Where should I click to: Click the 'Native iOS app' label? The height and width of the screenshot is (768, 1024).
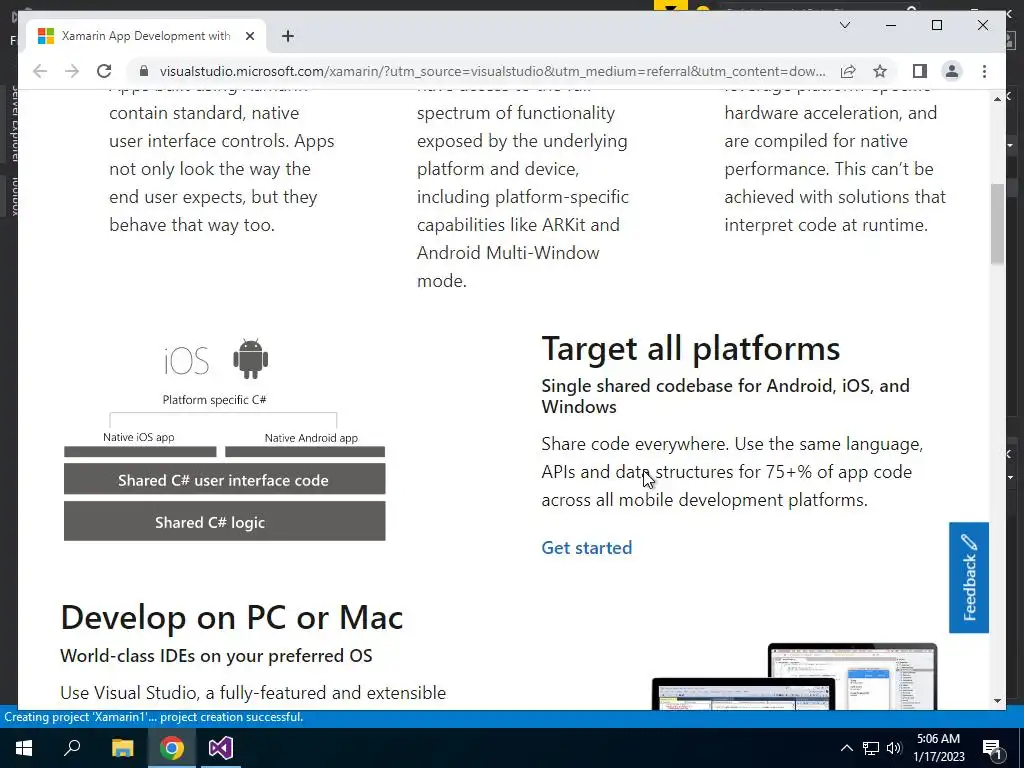coord(138,437)
